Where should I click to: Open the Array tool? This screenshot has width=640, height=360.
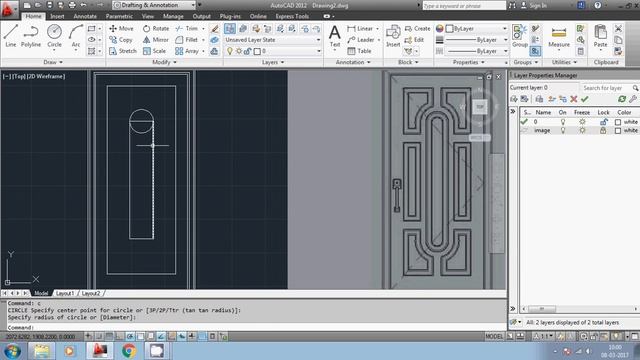click(x=187, y=51)
